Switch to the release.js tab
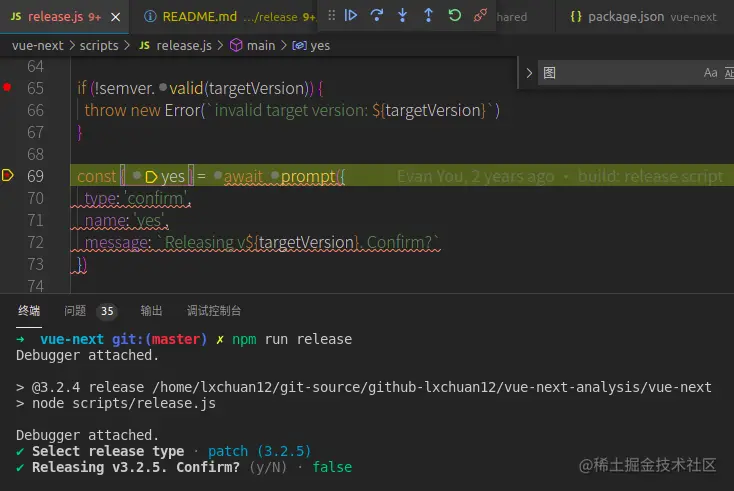The width and height of the screenshot is (734, 491). pyautogui.click(x=65, y=17)
